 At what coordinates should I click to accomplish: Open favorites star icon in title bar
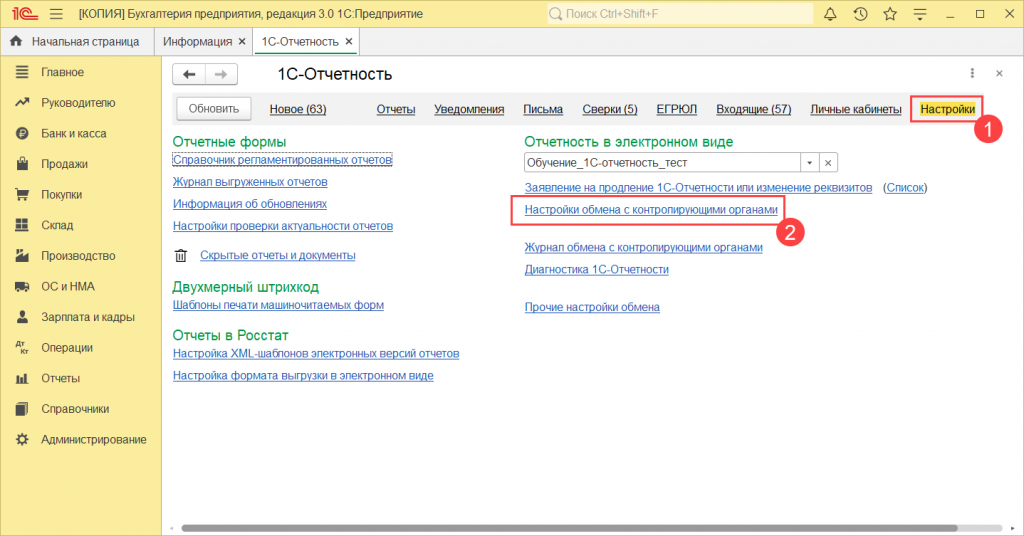click(x=889, y=14)
